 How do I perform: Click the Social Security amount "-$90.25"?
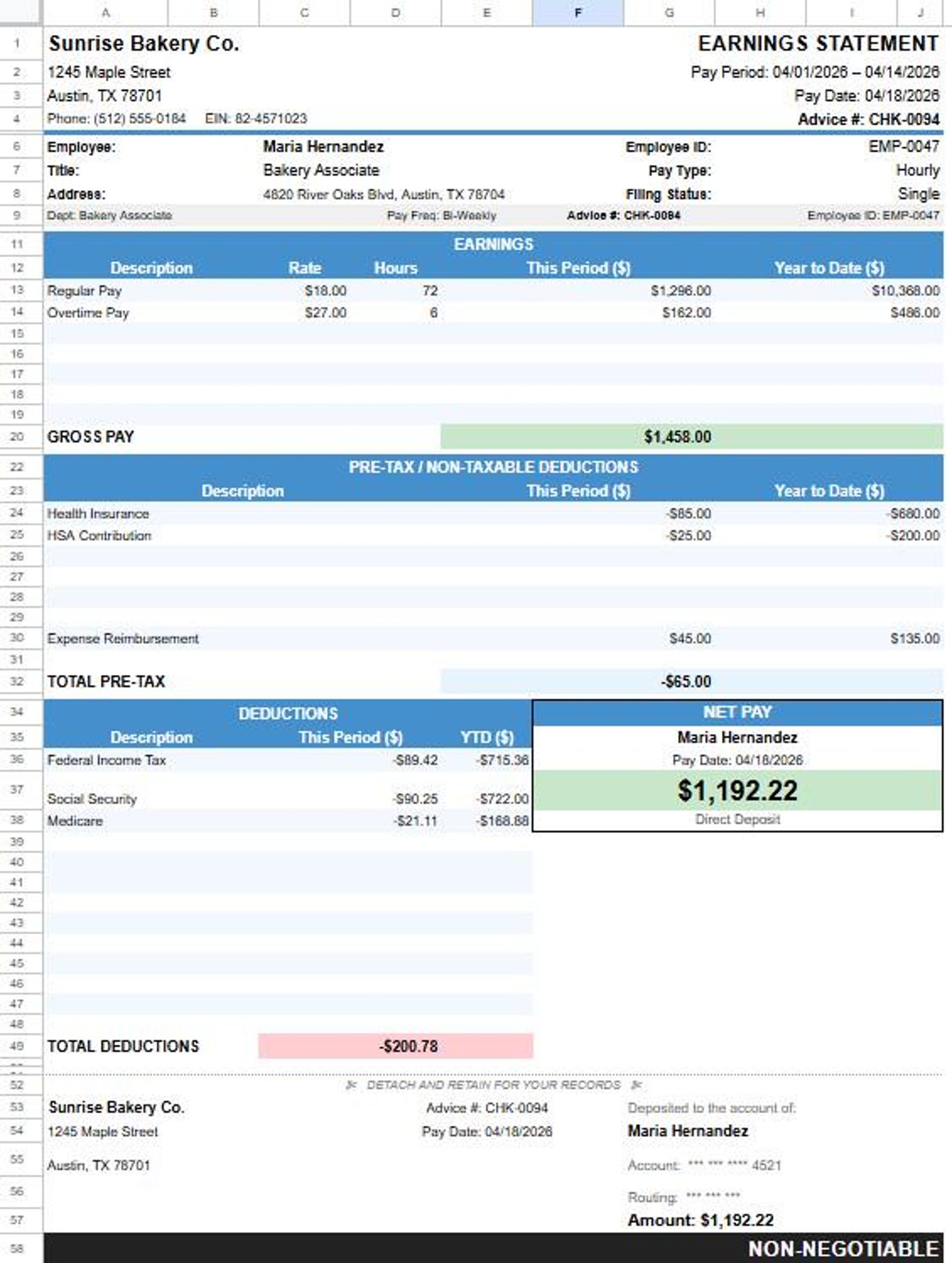(x=415, y=799)
